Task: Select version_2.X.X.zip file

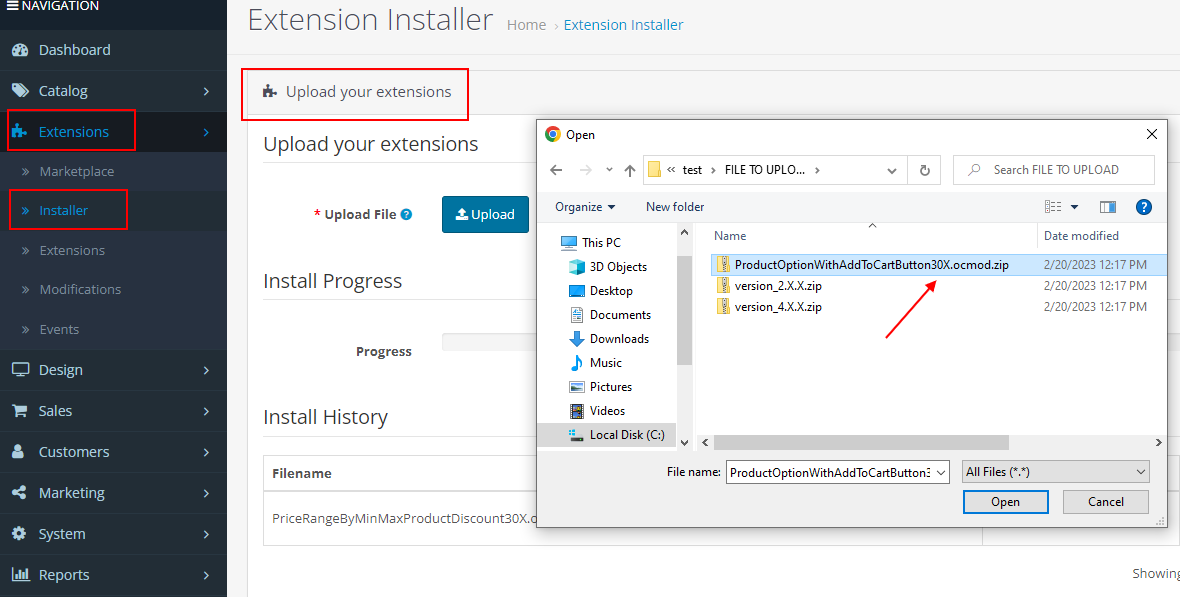Action: coord(777,286)
